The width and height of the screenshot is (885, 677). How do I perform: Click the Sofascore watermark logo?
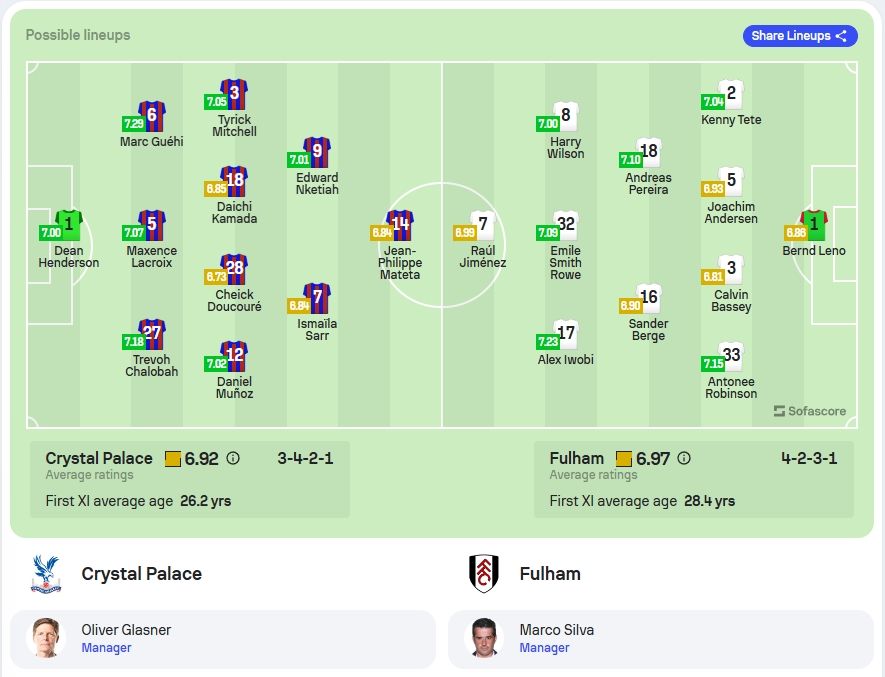tap(809, 411)
